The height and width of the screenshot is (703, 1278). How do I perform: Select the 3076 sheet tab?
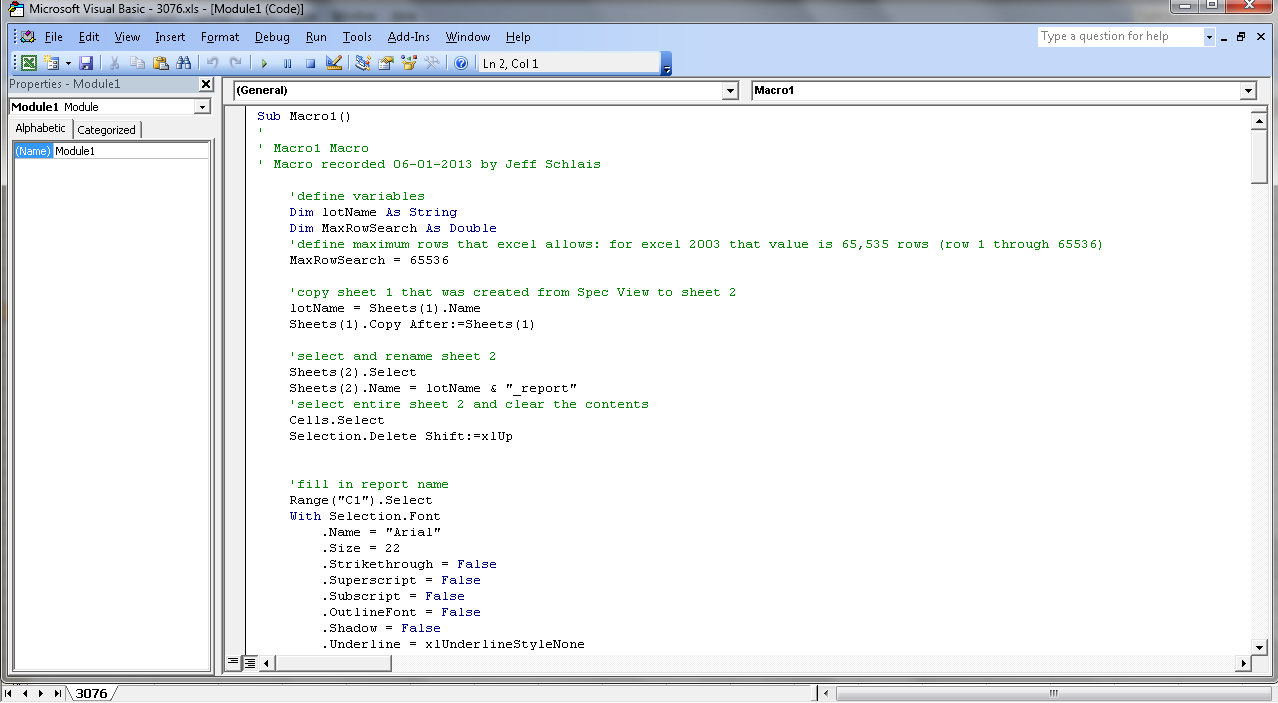(91, 693)
